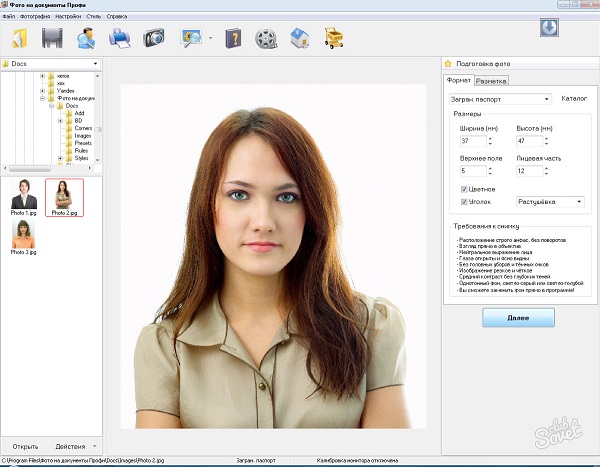
Task: Toggle the Цветное checkbox
Action: click(x=464, y=189)
